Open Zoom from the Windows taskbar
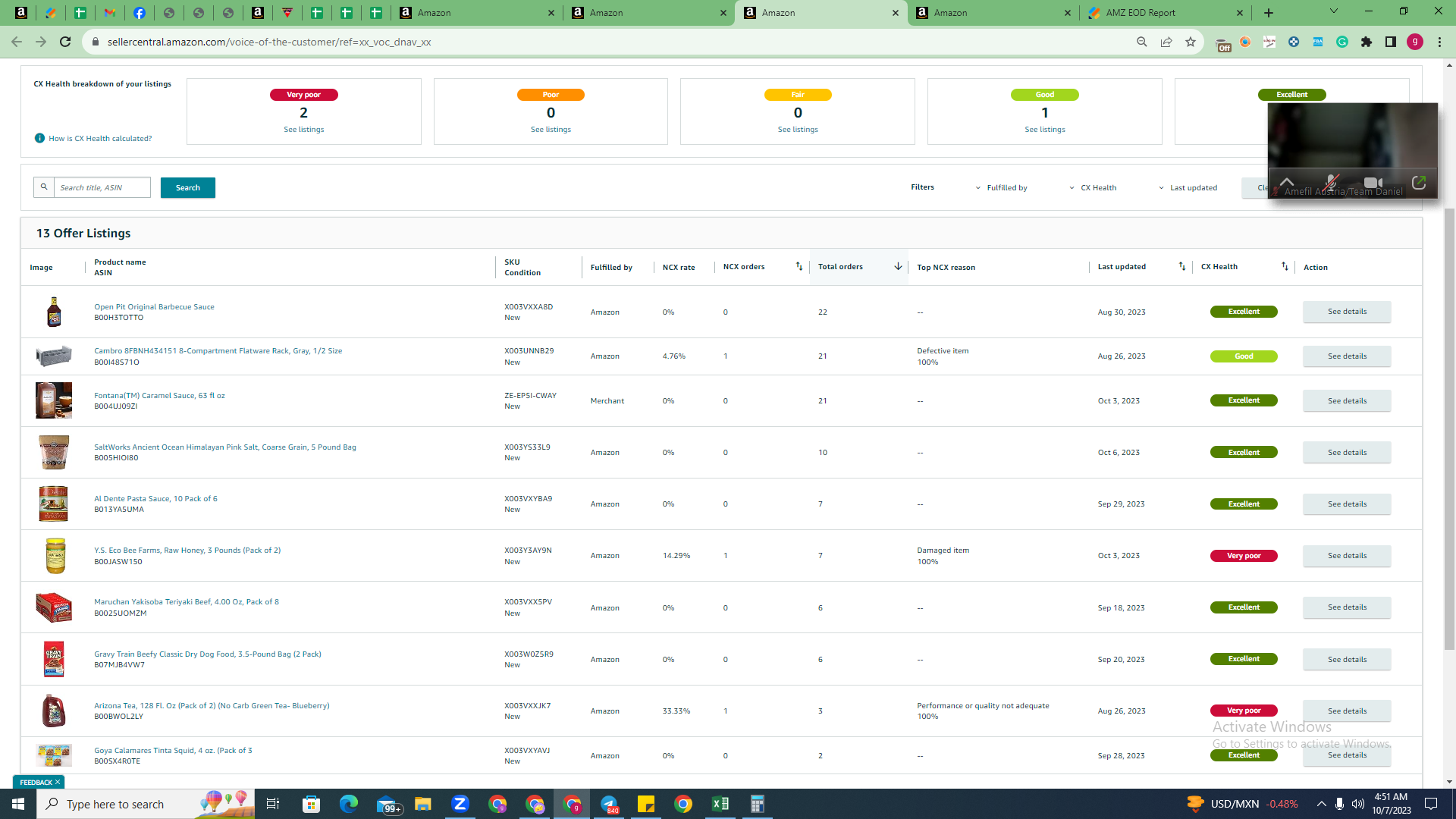 coord(460,804)
